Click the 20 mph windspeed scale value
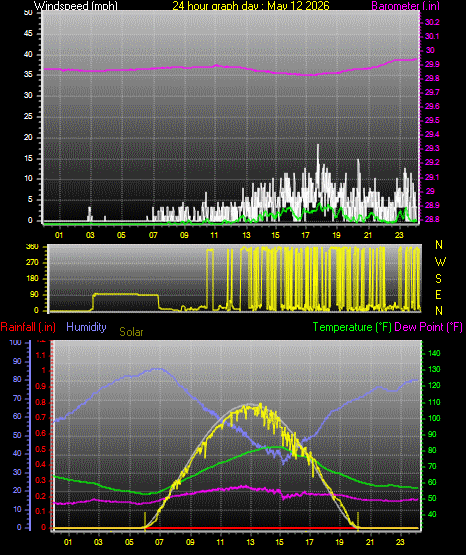Viewport: 466px width, 555px height. click(28, 137)
